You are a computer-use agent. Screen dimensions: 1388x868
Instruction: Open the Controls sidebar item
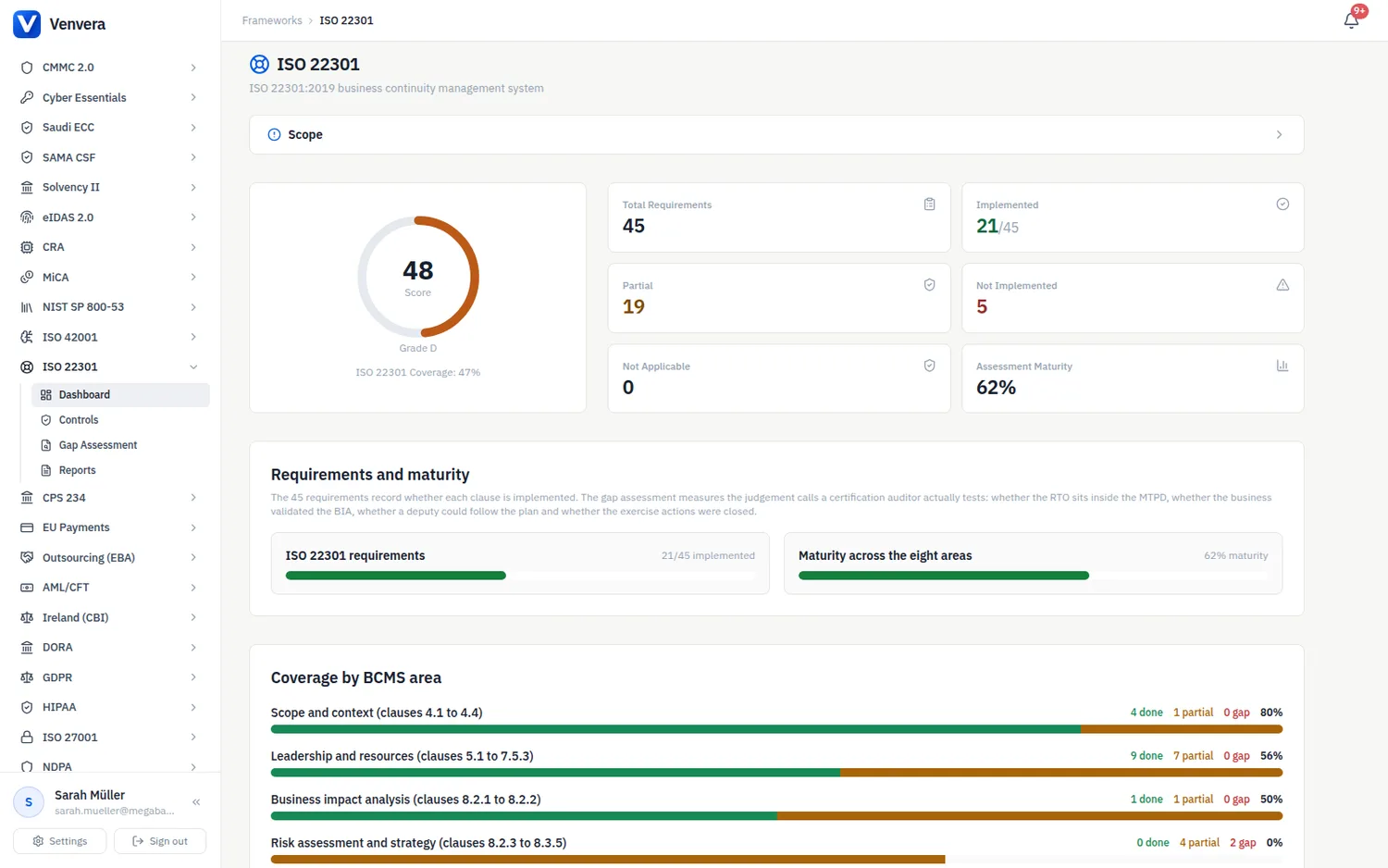[120, 420]
